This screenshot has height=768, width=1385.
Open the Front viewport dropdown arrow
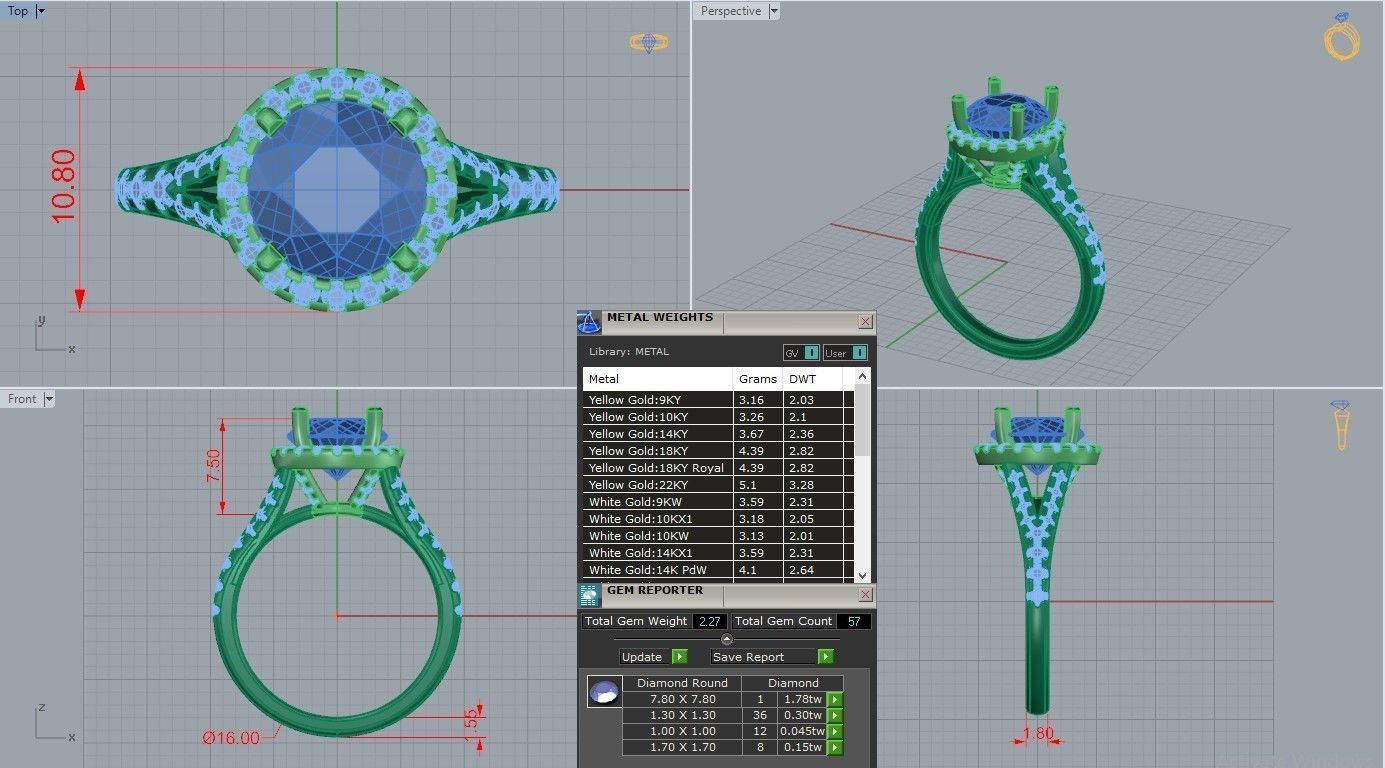(x=49, y=399)
